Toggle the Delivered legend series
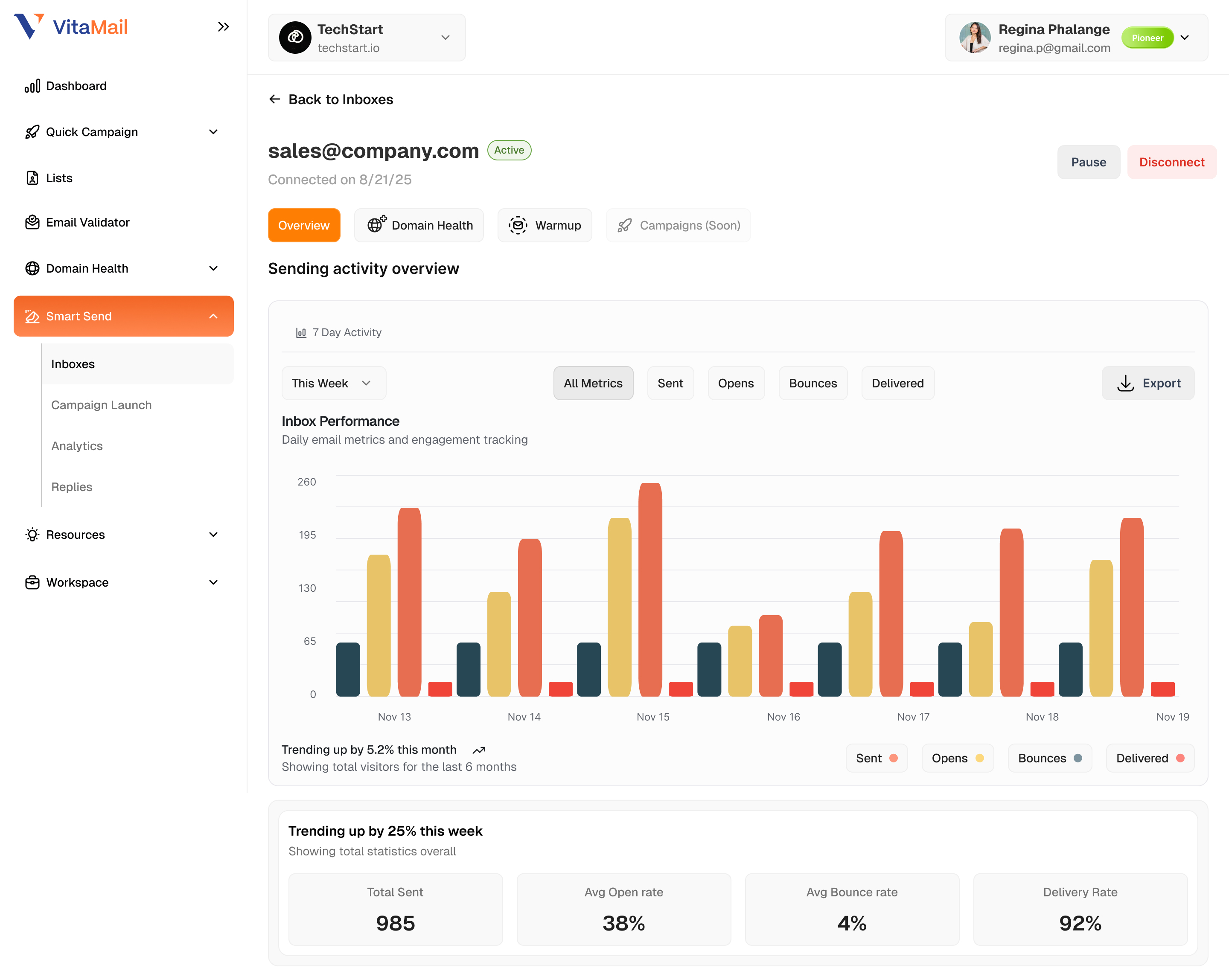The height and width of the screenshot is (980, 1229). (1150, 759)
